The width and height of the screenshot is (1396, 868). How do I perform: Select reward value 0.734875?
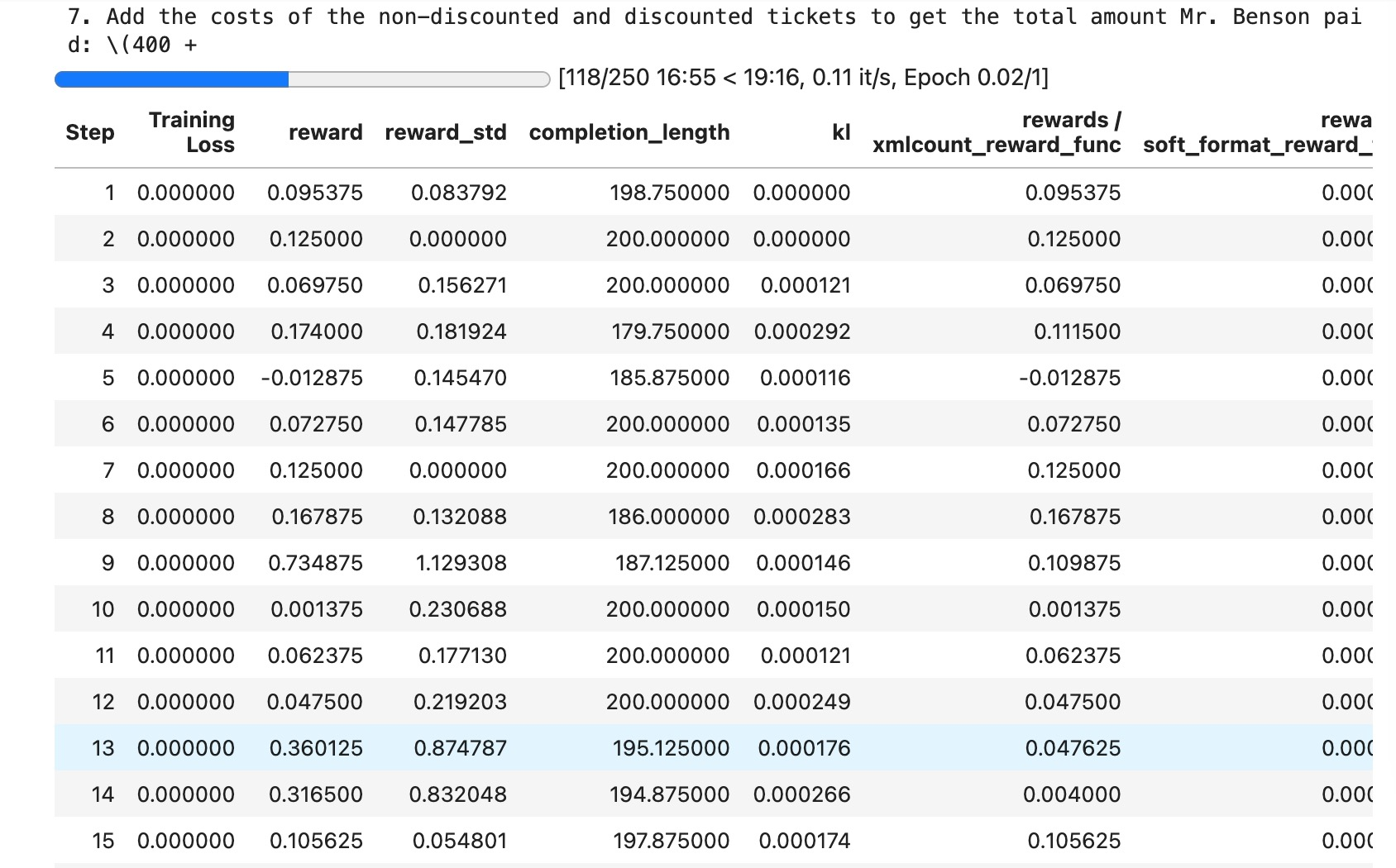click(x=316, y=563)
